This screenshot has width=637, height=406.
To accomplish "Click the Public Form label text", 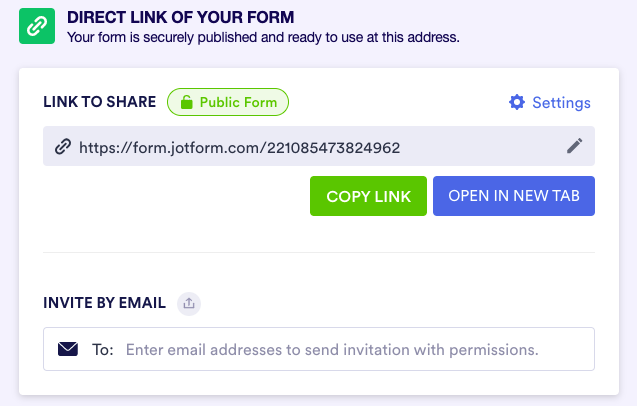I will click(240, 102).
